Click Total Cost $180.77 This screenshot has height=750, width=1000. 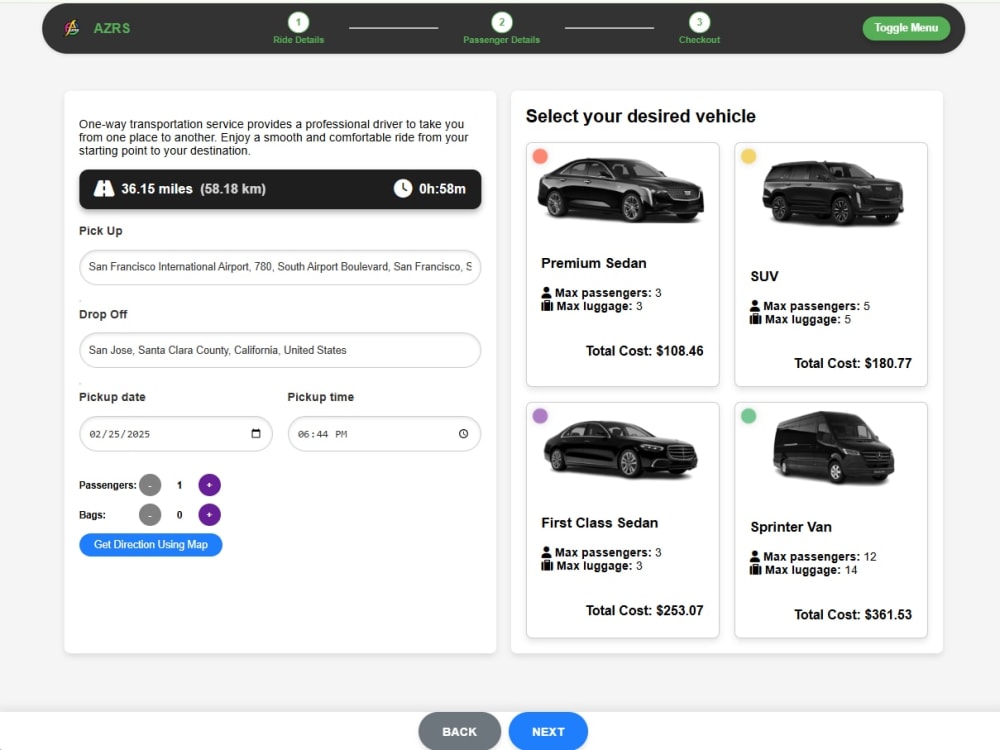point(853,364)
